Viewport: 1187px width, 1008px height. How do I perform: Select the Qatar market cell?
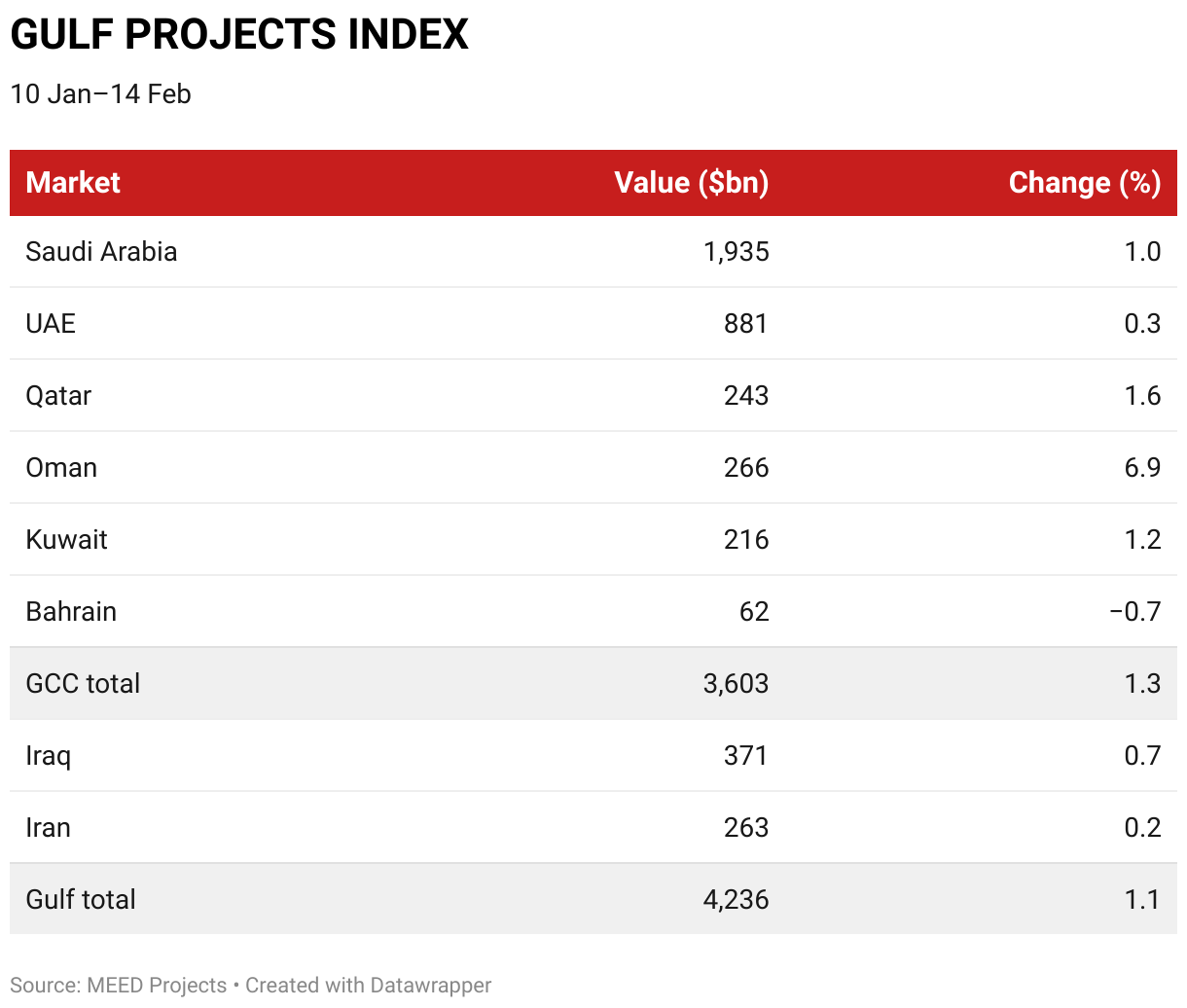coord(58,396)
